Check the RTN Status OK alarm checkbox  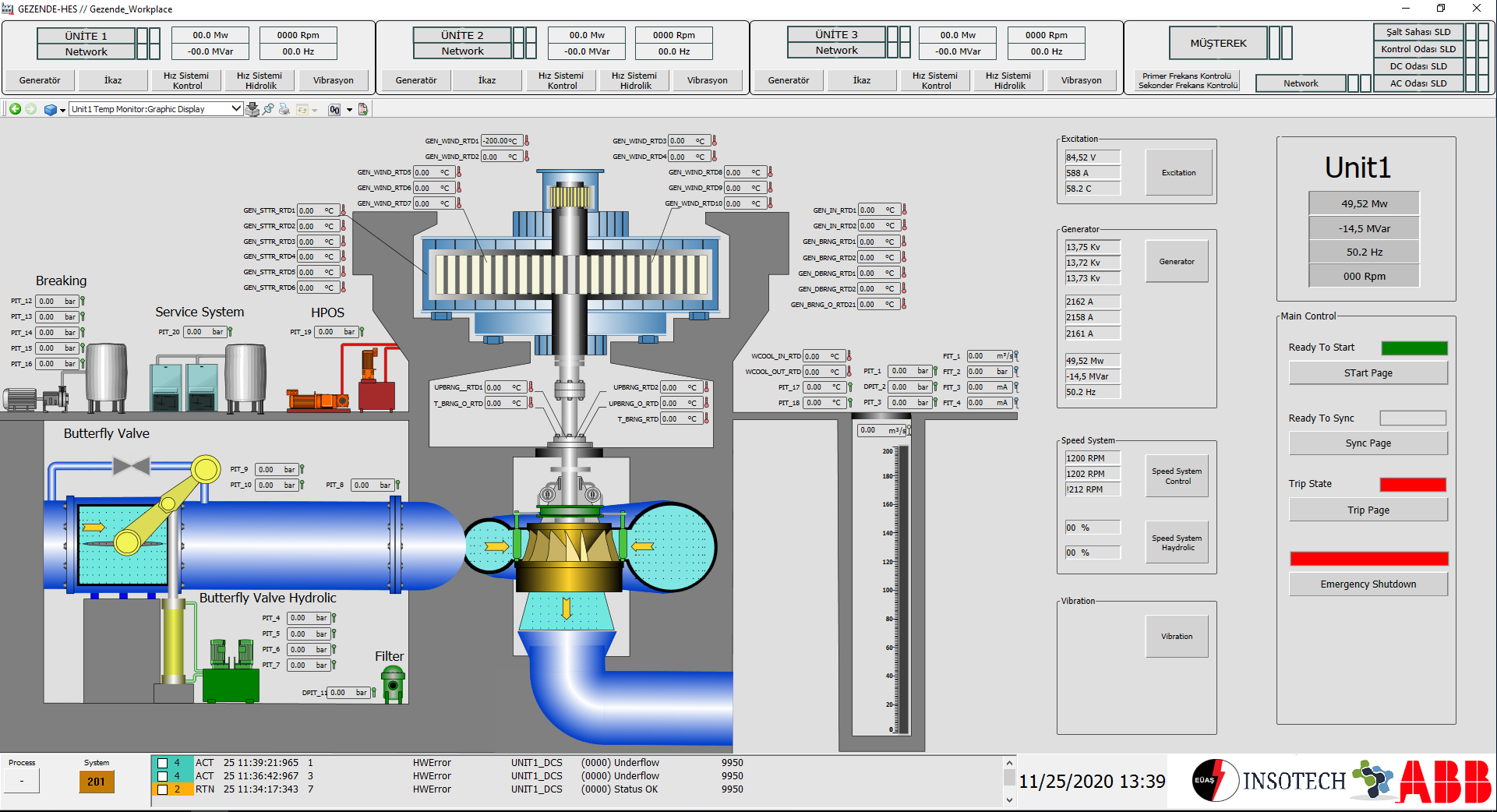163,789
